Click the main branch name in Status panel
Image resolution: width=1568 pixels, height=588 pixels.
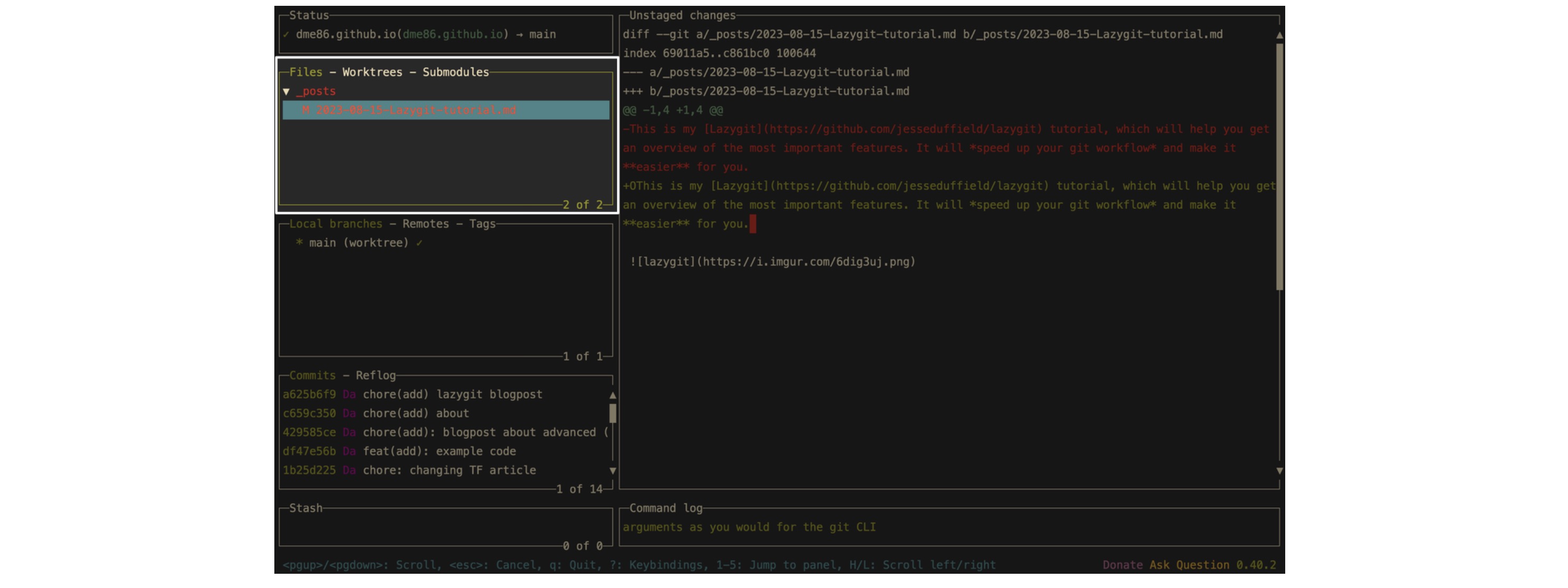(542, 34)
